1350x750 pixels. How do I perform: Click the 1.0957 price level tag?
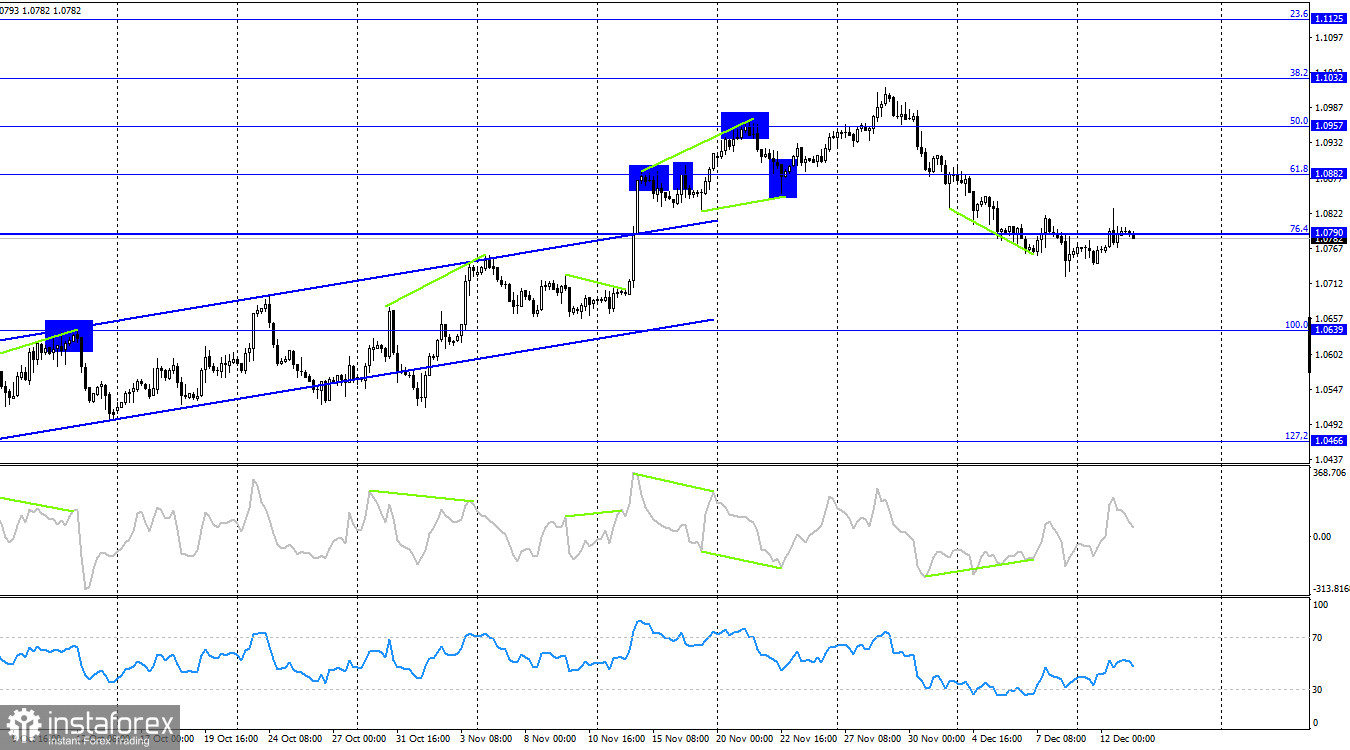coord(1328,126)
